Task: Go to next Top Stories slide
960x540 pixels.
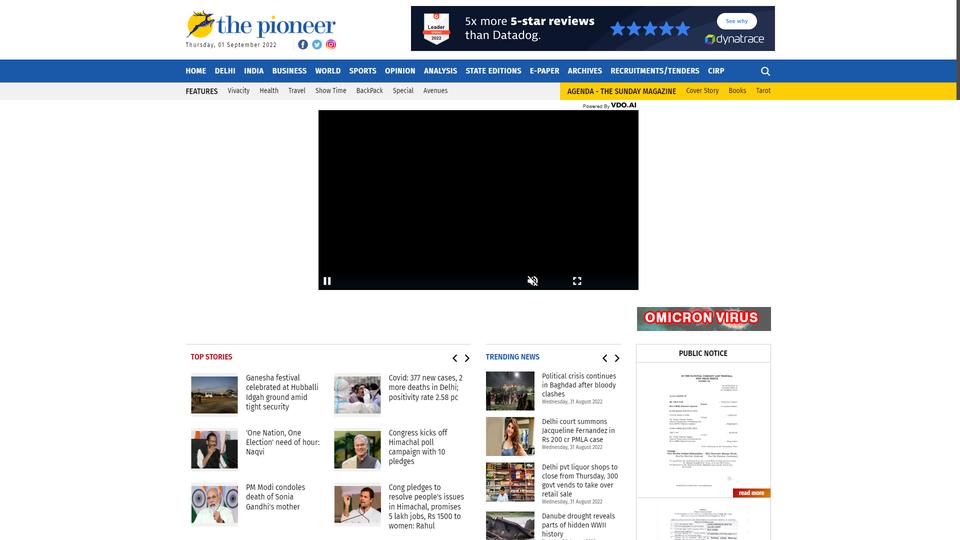Action: coord(467,358)
